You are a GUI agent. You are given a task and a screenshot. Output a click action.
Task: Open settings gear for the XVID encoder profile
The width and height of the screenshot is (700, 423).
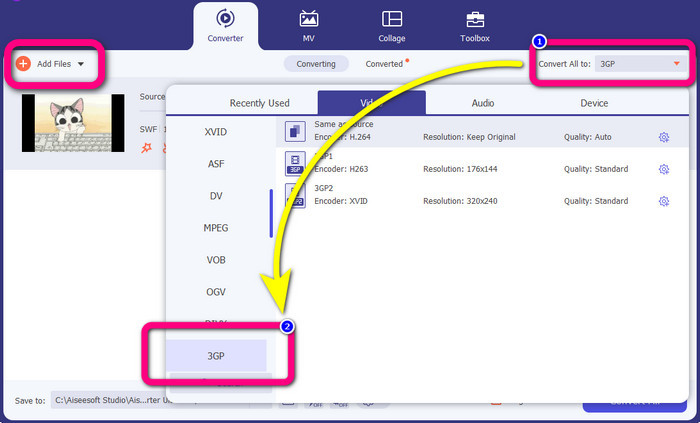pos(663,201)
